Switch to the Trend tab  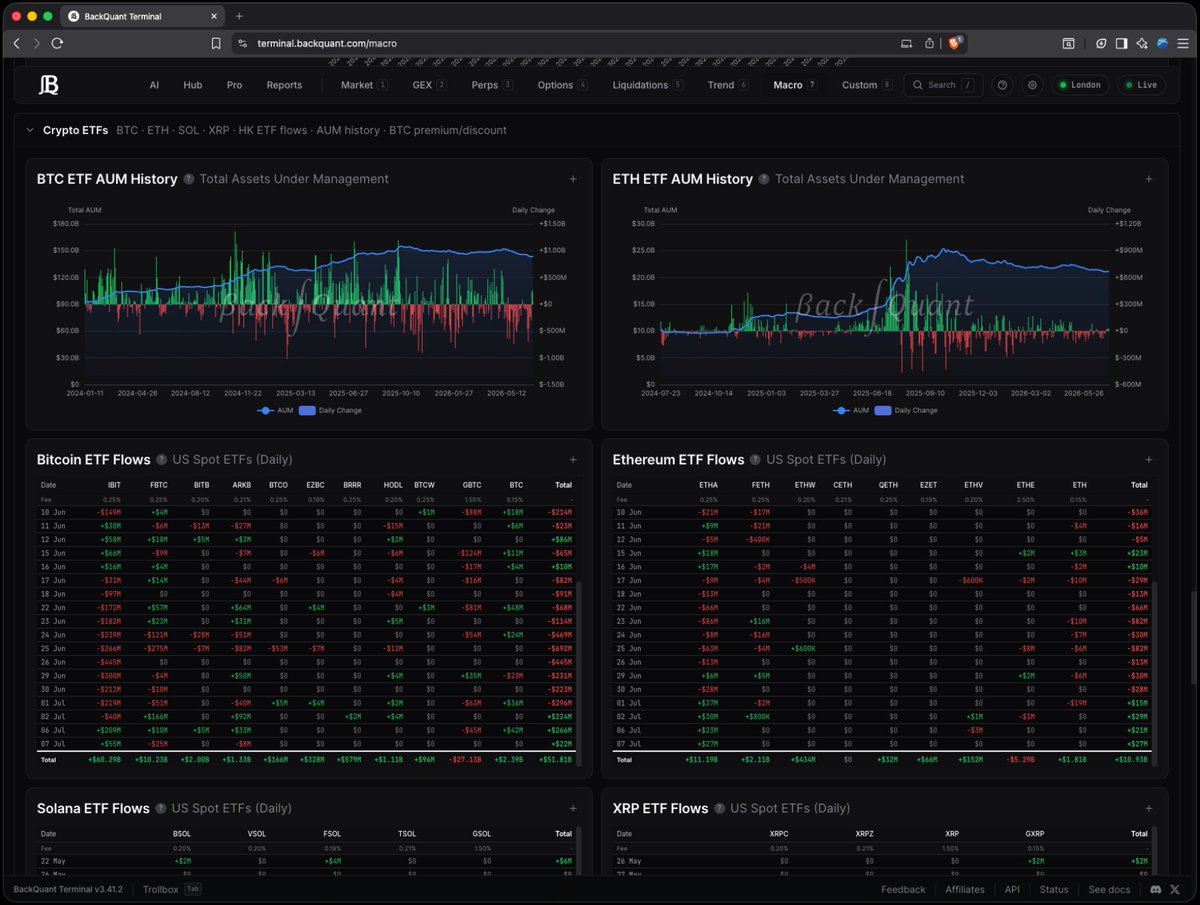tap(728, 85)
